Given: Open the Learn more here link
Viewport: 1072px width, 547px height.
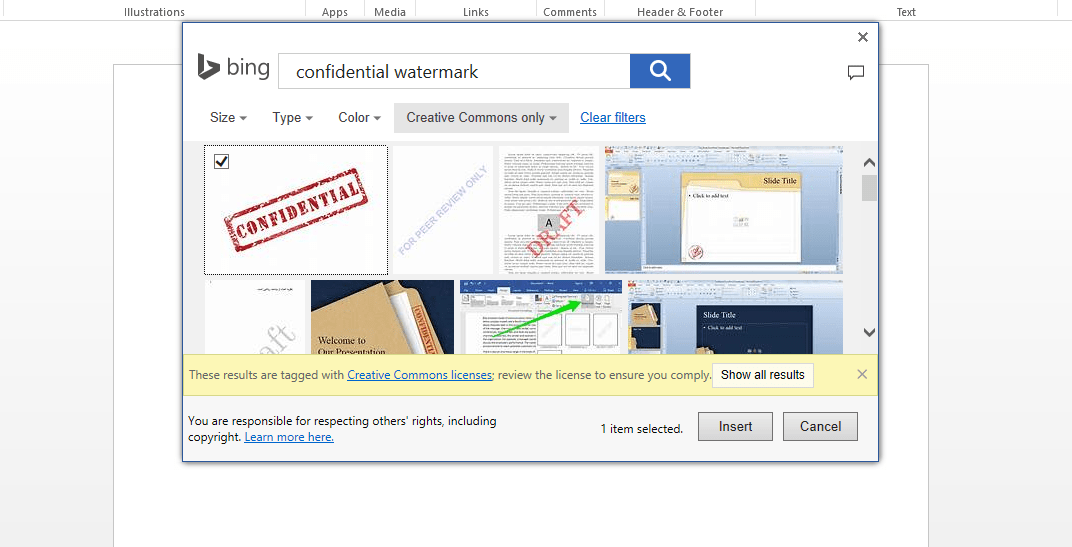Looking at the screenshot, I should coord(289,437).
